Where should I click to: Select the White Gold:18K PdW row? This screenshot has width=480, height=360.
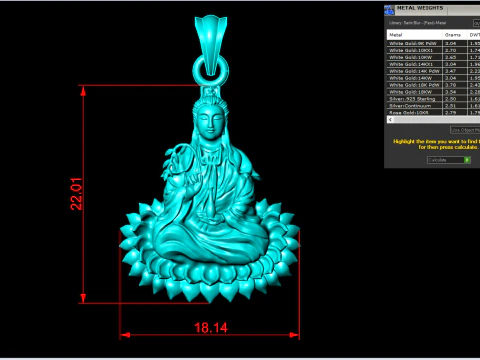[x=433, y=85]
